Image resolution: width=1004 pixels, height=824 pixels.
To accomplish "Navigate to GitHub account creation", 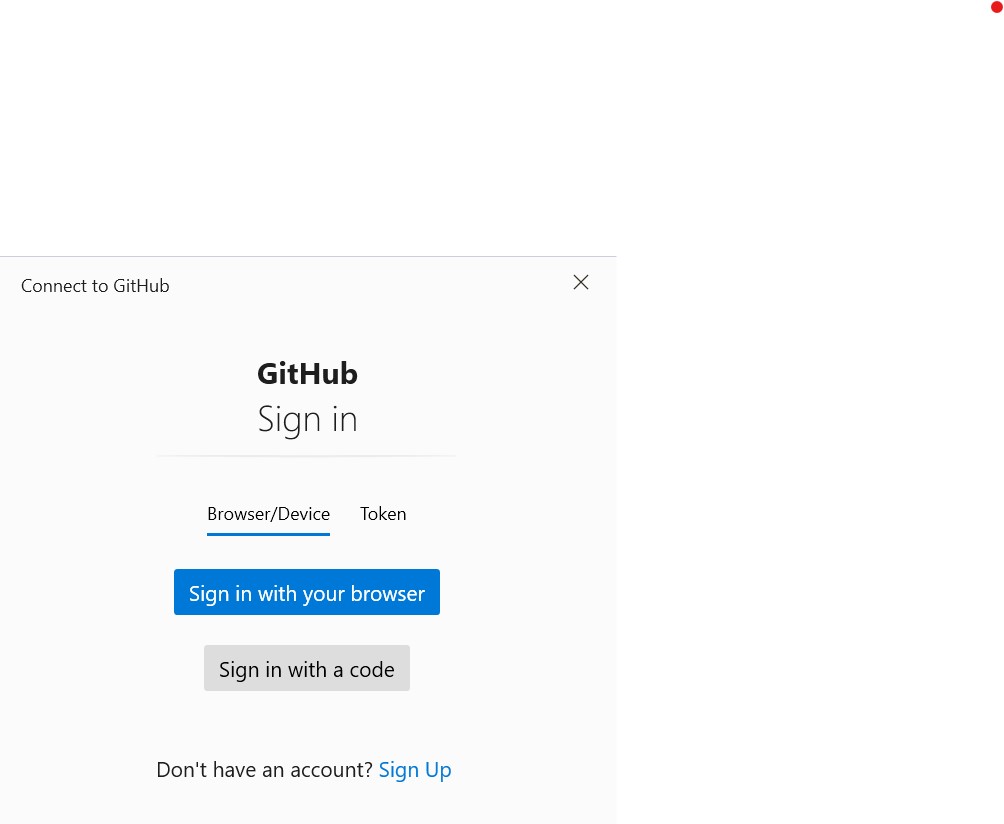I will (x=415, y=769).
